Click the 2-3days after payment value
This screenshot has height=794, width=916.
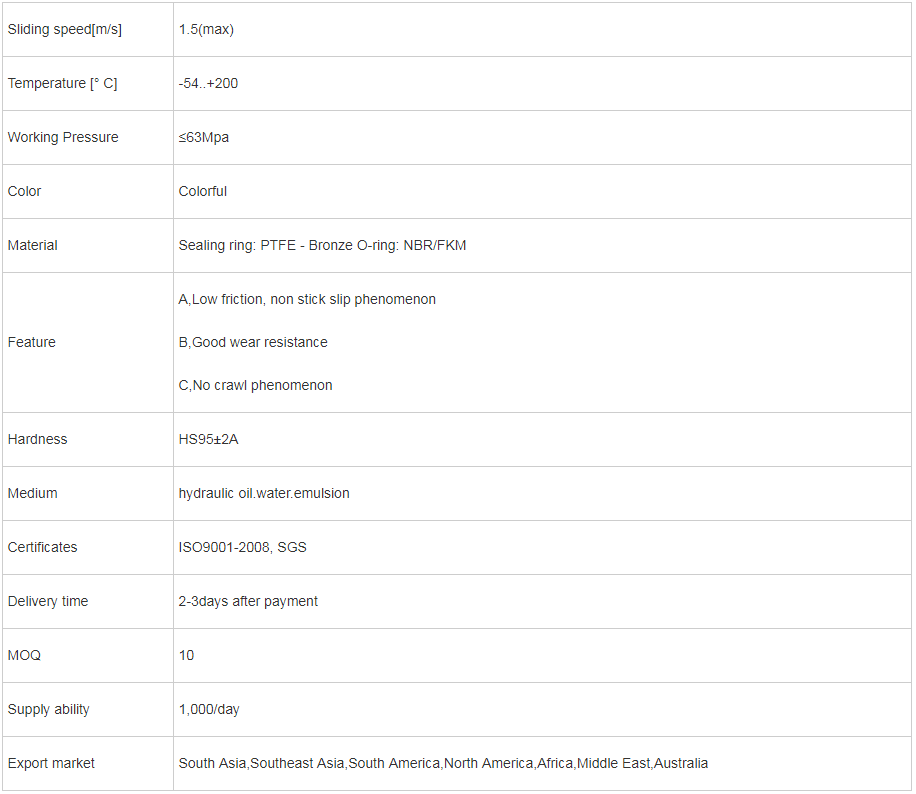pos(248,602)
